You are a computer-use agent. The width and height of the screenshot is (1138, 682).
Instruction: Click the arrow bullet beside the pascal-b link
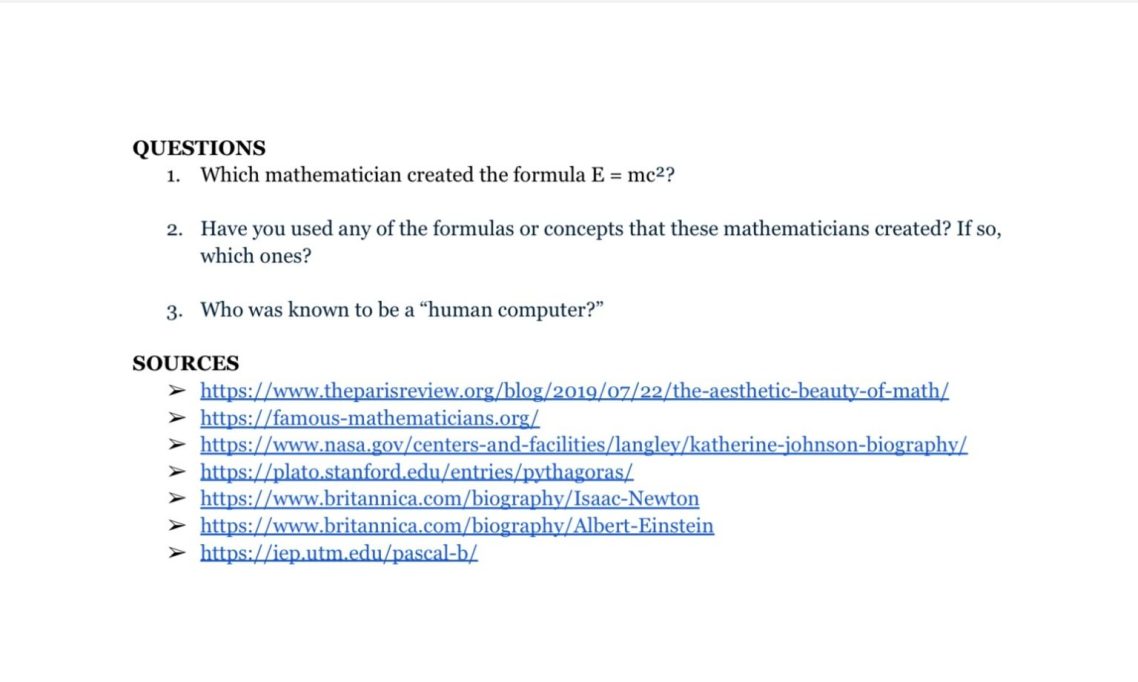click(x=177, y=553)
